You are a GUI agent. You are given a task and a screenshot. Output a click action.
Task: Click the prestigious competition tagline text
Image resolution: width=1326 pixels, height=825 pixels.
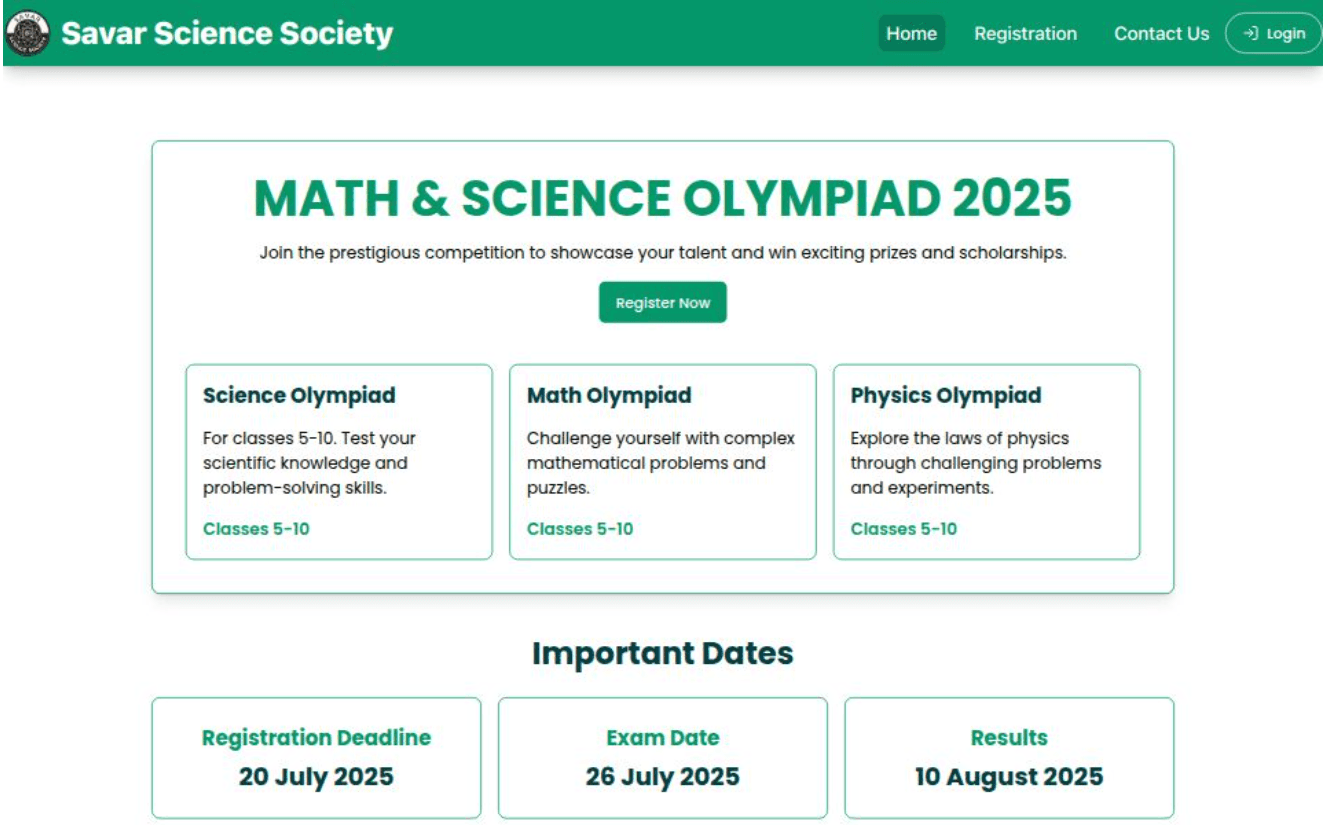pyautogui.click(x=662, y=253)
